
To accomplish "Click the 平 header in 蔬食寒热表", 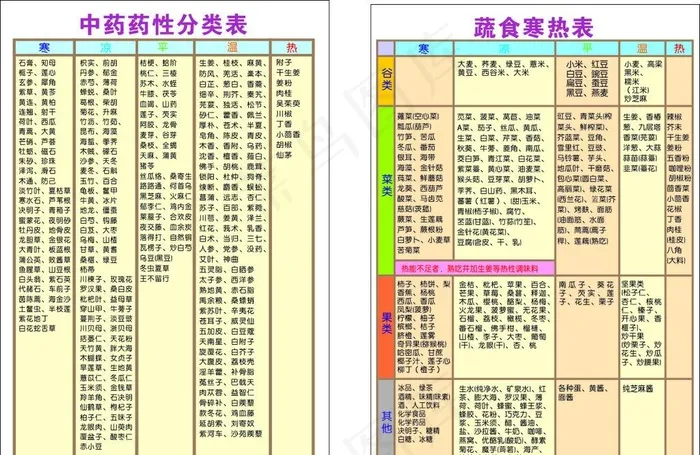I will pyautogui.click(x=587, y=48).
